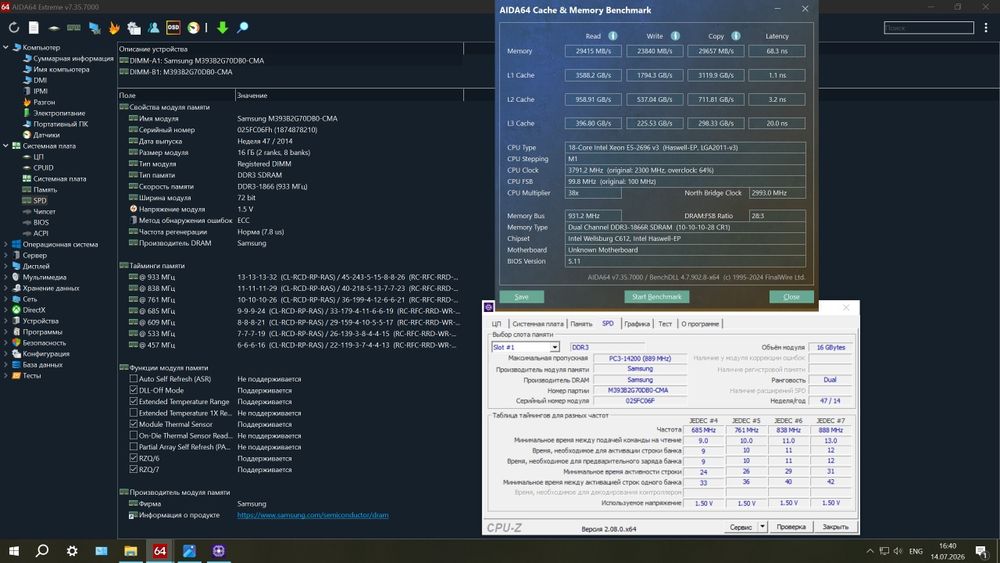Switch to AIDA64 taskbar icon
Image resolution: width=1000 pixels, height=563 pixels.
(x=160, y=551)
